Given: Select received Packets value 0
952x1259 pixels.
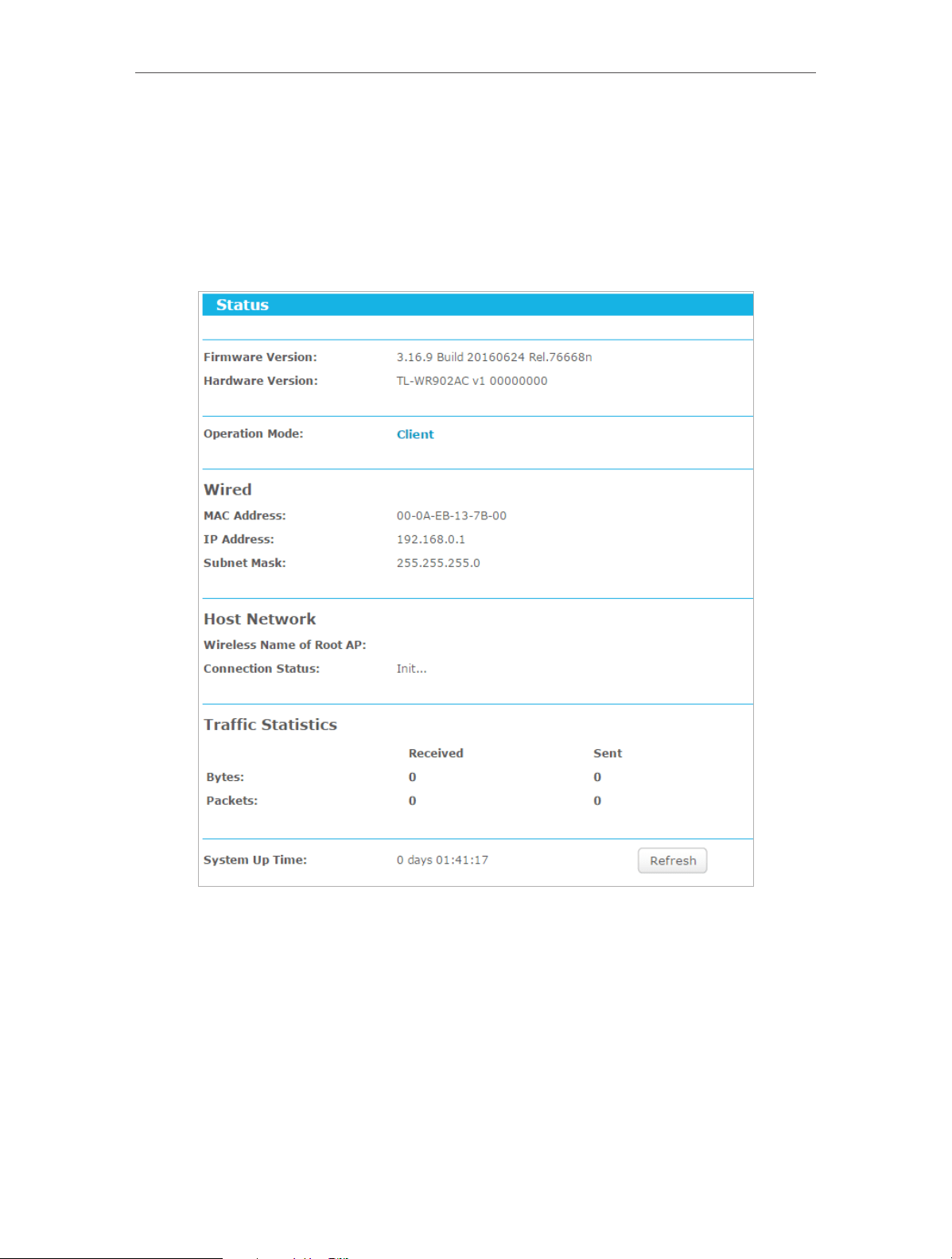Looking at the screenshot, I should point(413,801).
